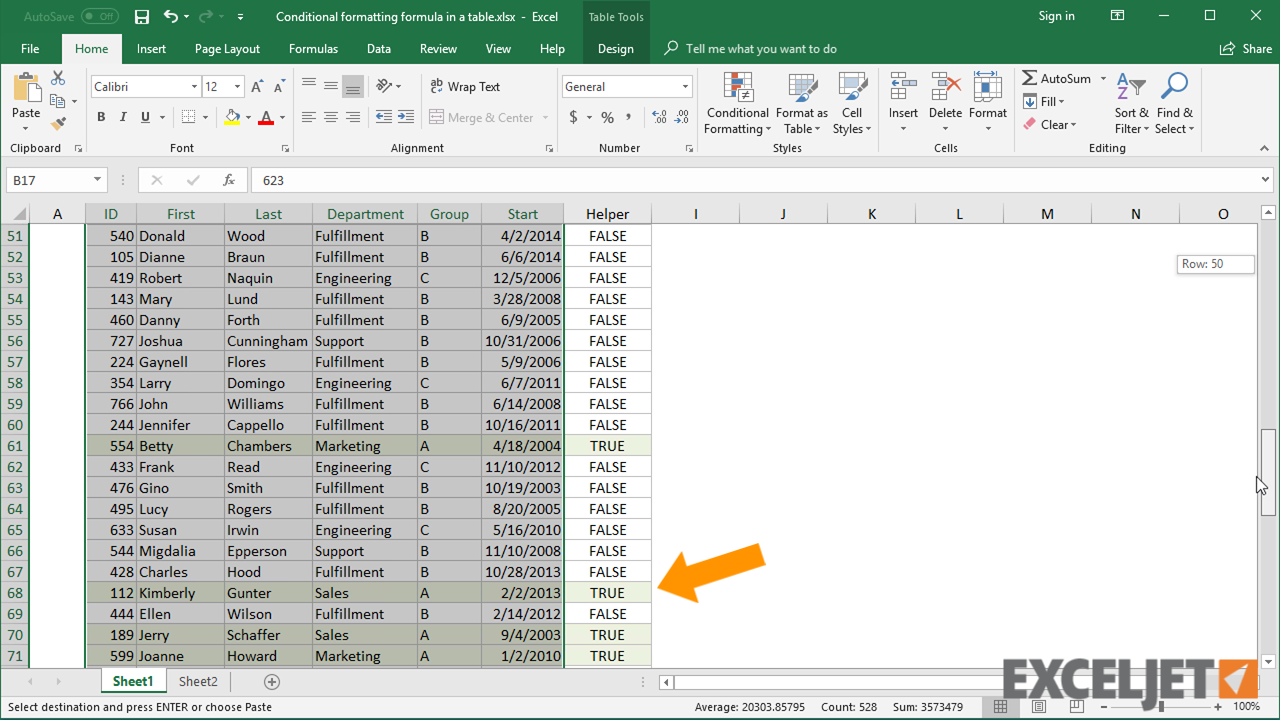Screen dimensions: 1280x720
Task: Toggle italic formatting
Action: coord(121,117)
